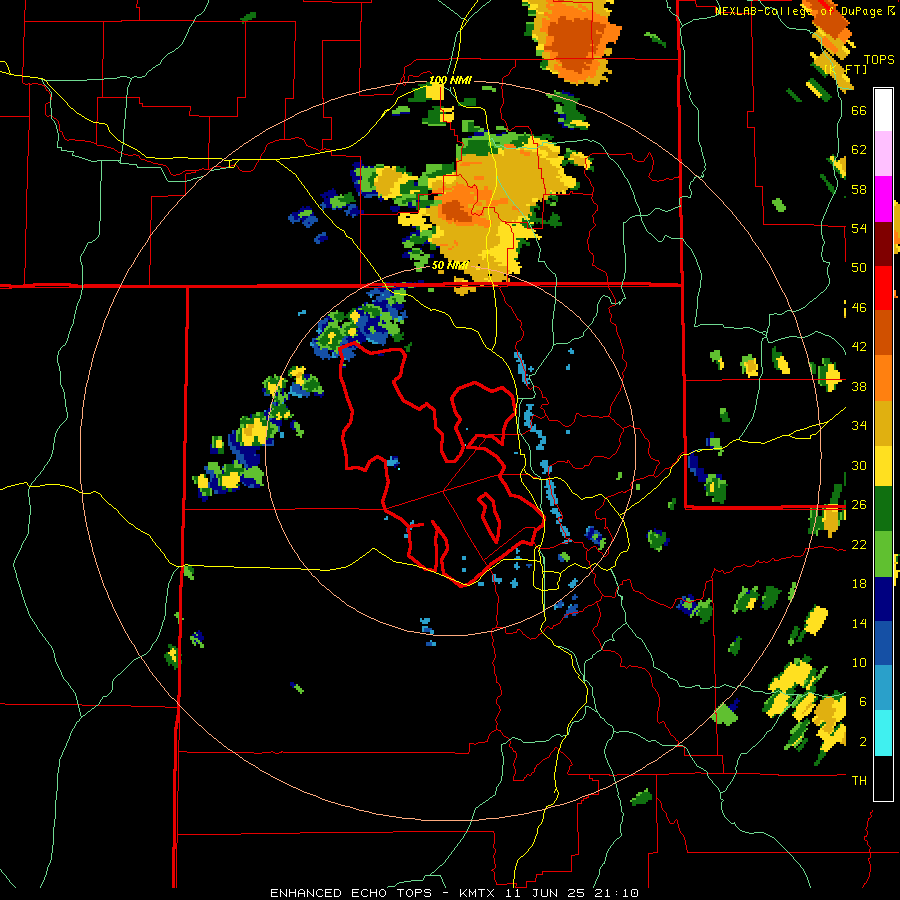
Task: Click the "100 NMI" range ring label
Action: (x=450, y=80)
